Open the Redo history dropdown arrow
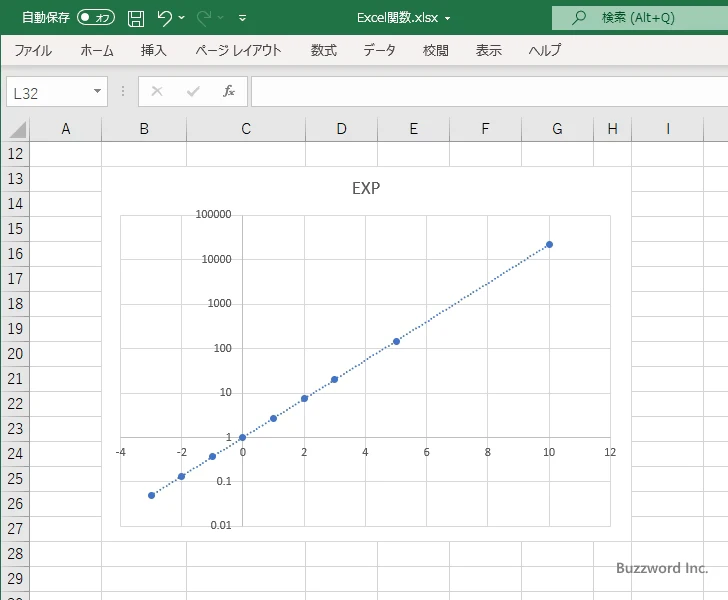This screenshot has height=600, width=728. [x=221, y=18]
